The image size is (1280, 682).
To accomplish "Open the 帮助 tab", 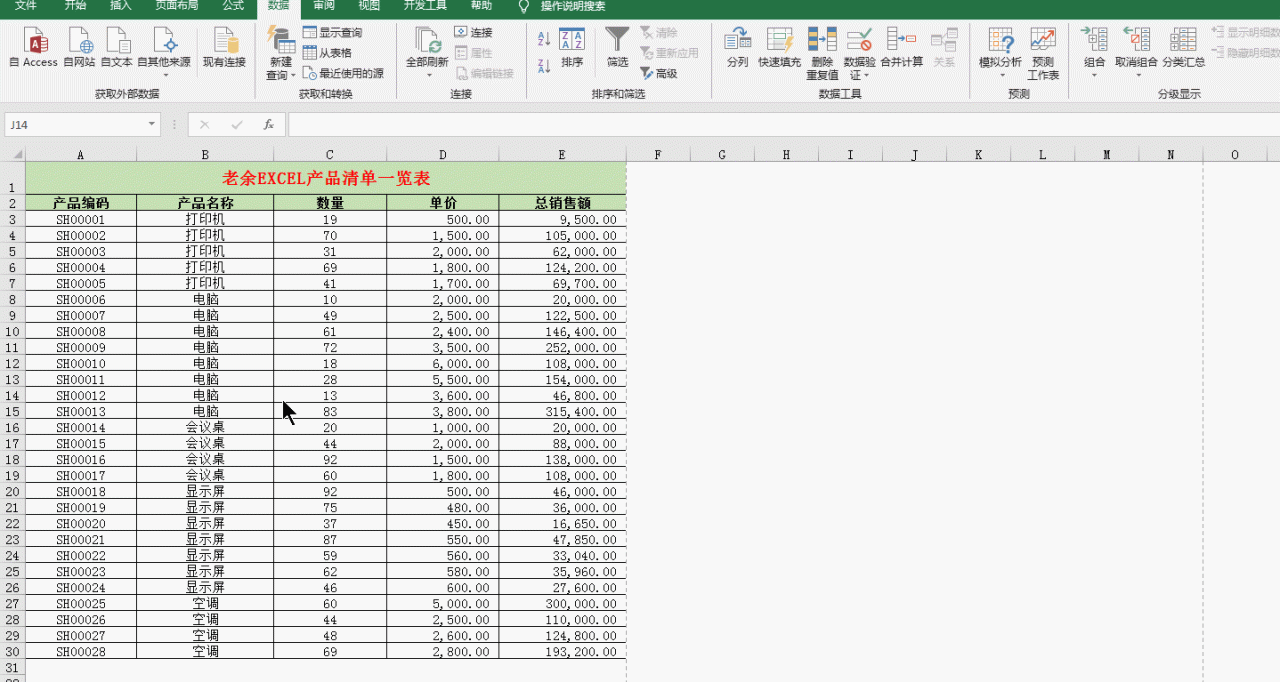I will coord(481,6).
